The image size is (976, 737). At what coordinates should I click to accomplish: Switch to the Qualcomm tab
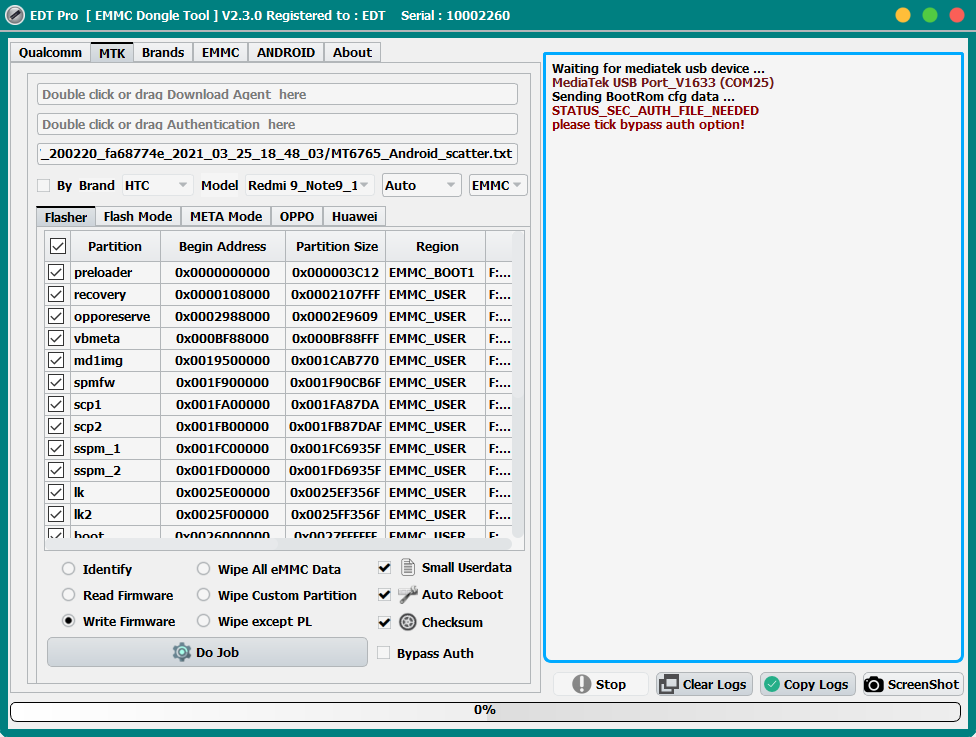(50, 52)
